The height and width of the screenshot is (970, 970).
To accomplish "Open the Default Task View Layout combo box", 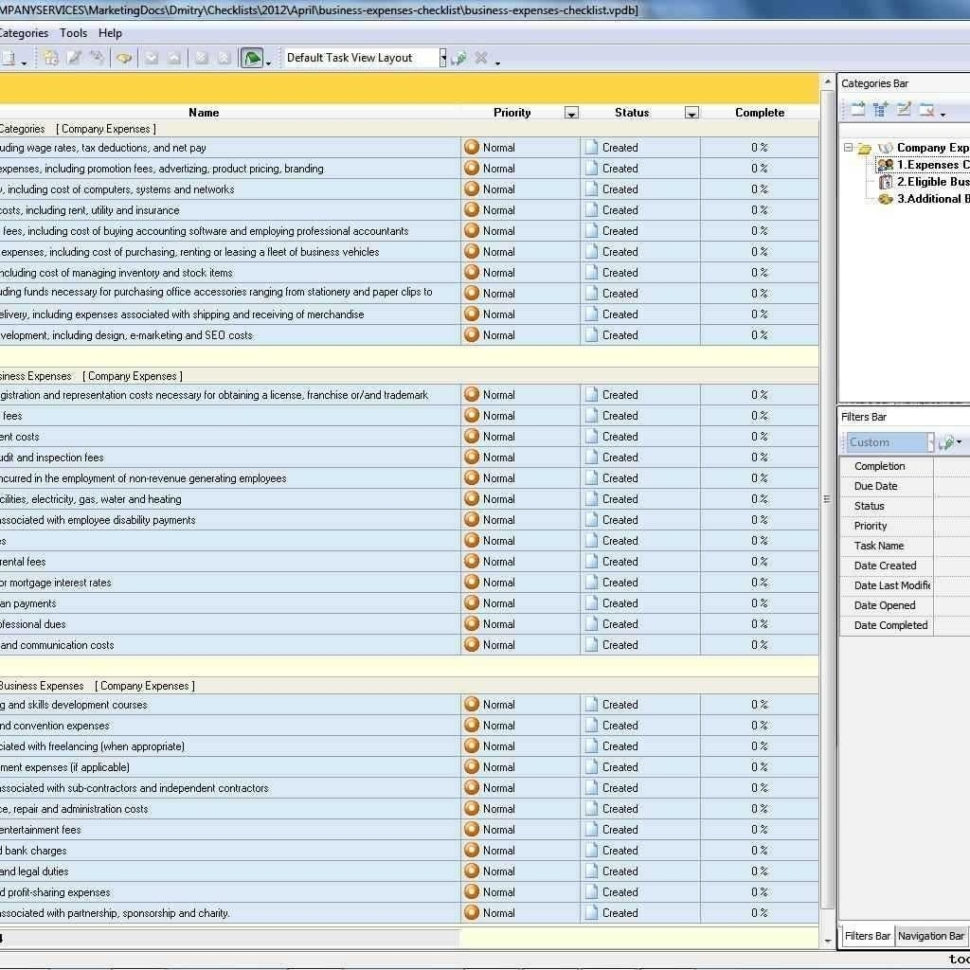I will click(443, 58).
